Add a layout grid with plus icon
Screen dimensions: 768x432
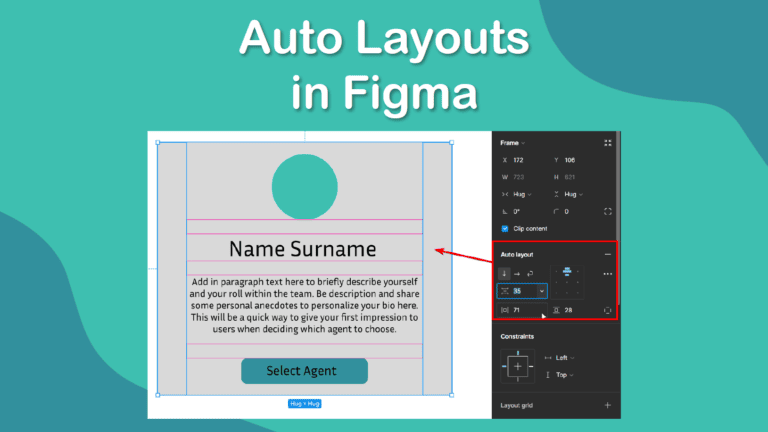point(607,405)
